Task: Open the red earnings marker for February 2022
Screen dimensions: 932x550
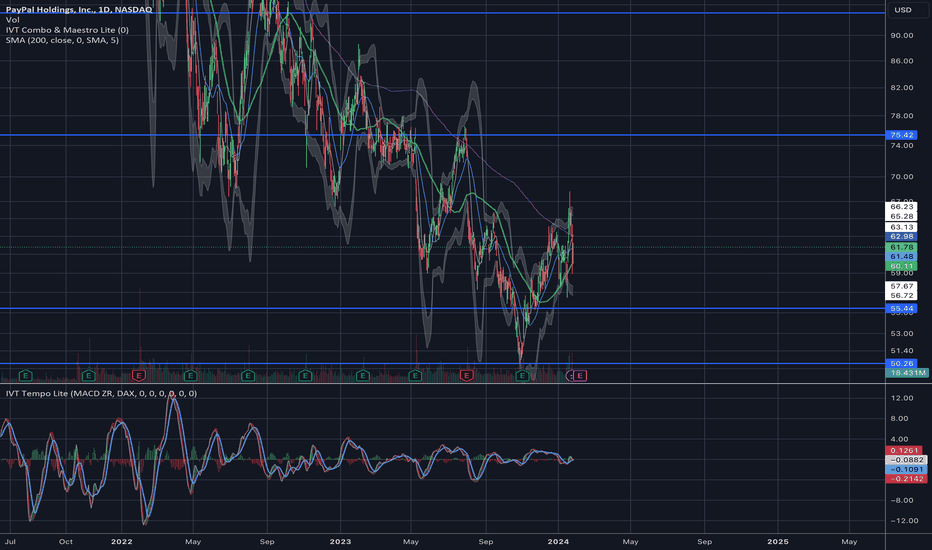Action: (x=138, y=375)
